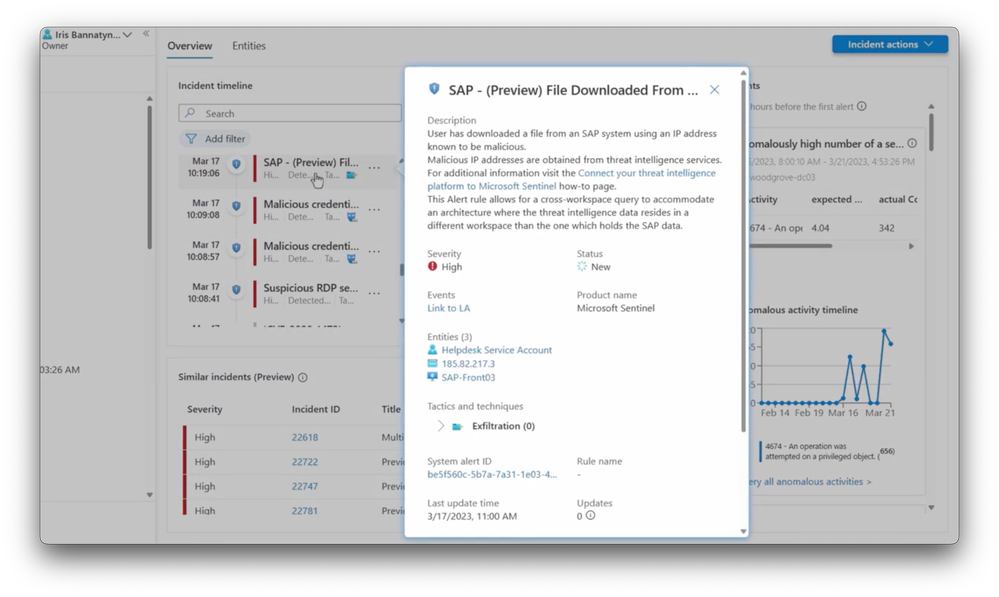Click the system alert ID link
Screen dimensions: 999x597
[x=492, y=475]
